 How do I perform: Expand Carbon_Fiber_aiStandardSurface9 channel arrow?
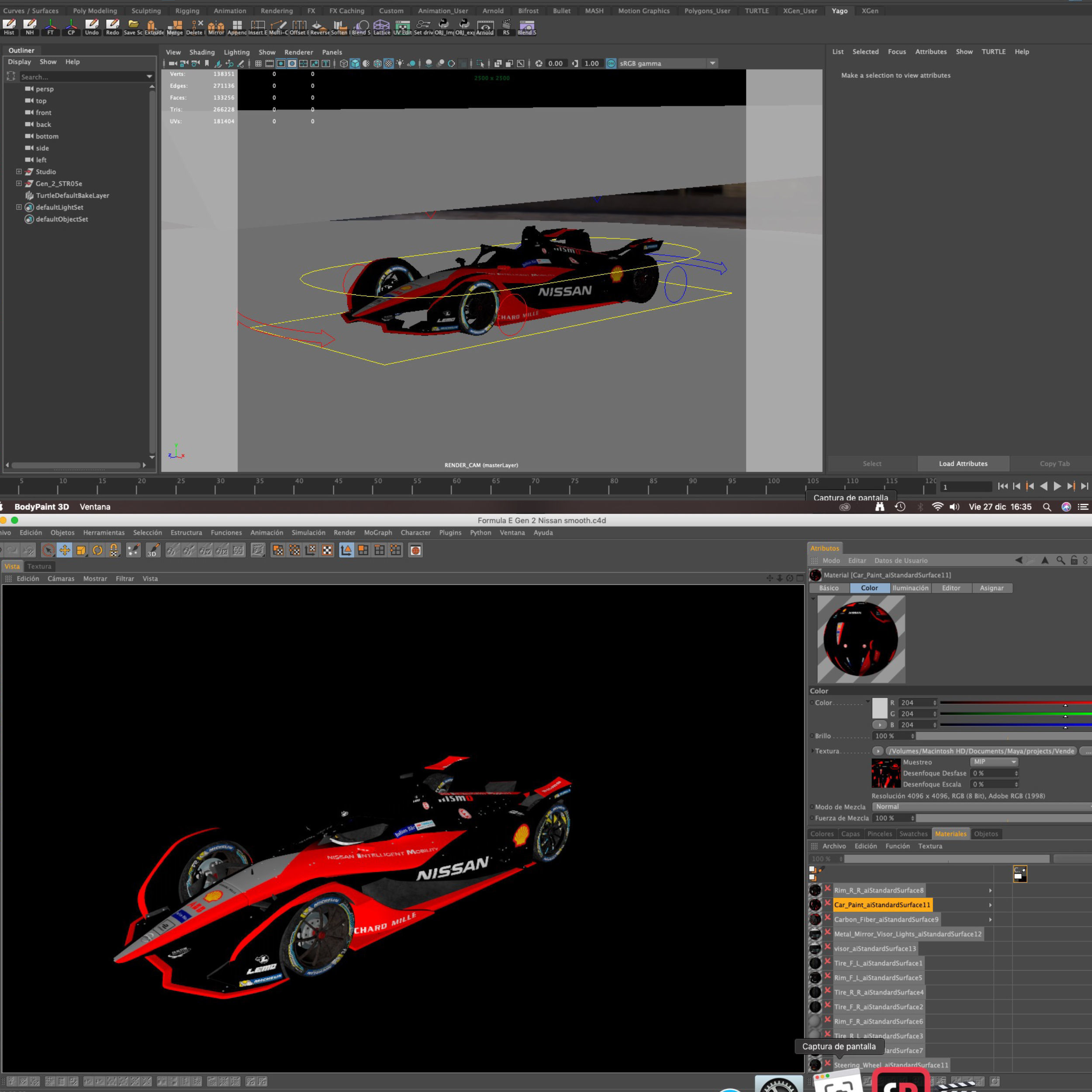(x=990, y=919)
